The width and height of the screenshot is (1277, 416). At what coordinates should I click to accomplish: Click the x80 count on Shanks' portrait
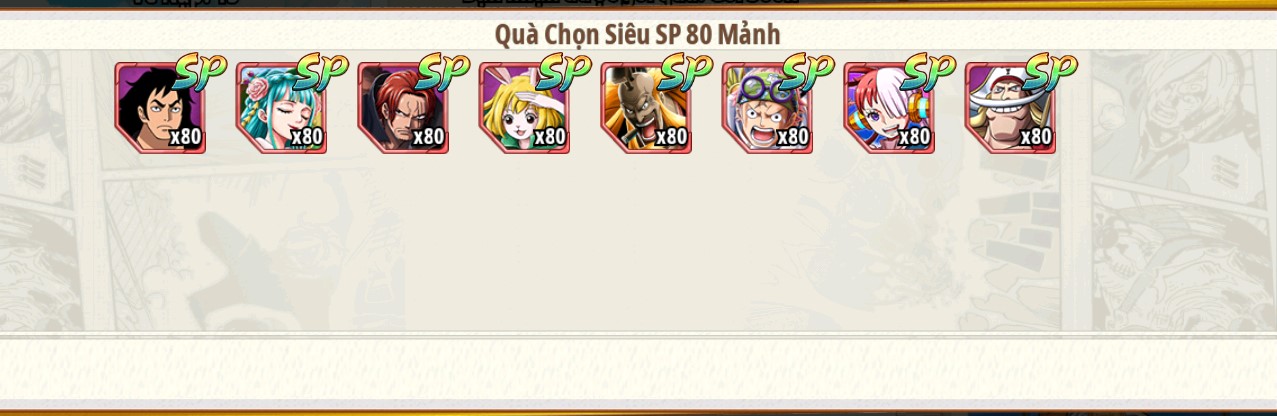point(428,136)
